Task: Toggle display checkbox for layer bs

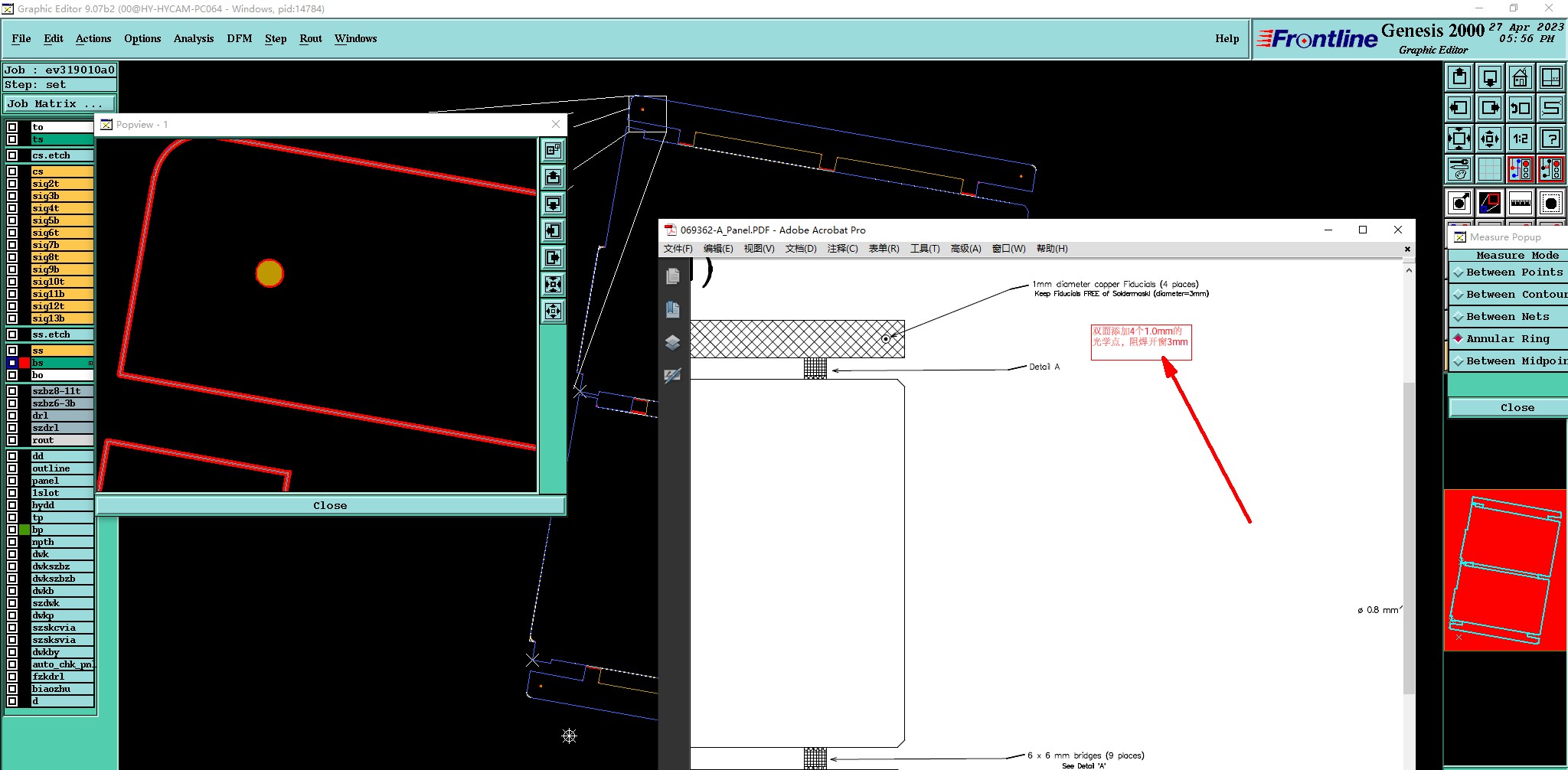Action: pyautogui.click(x=12, y=363)
